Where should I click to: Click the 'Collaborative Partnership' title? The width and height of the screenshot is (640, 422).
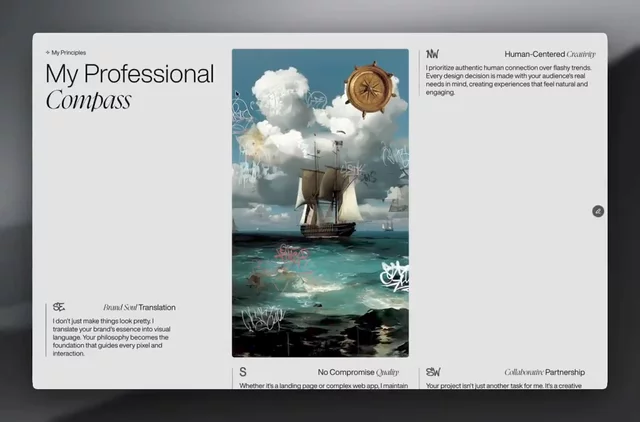[x=544, y=372]
